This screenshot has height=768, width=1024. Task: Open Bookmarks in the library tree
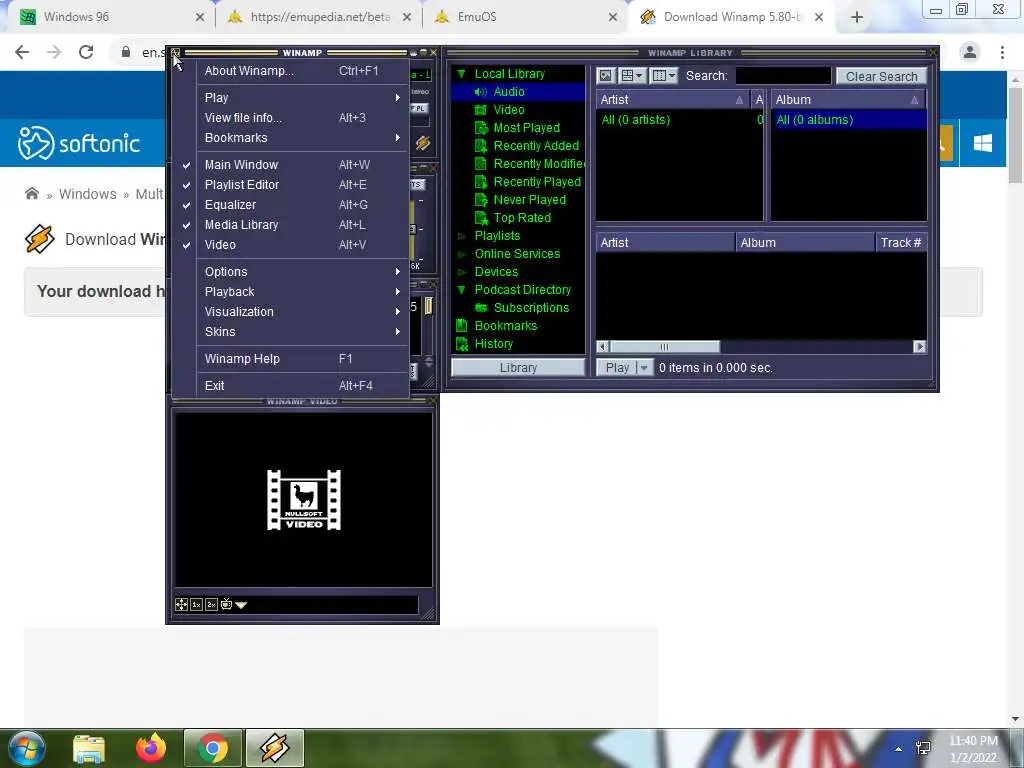click(505, 326)
